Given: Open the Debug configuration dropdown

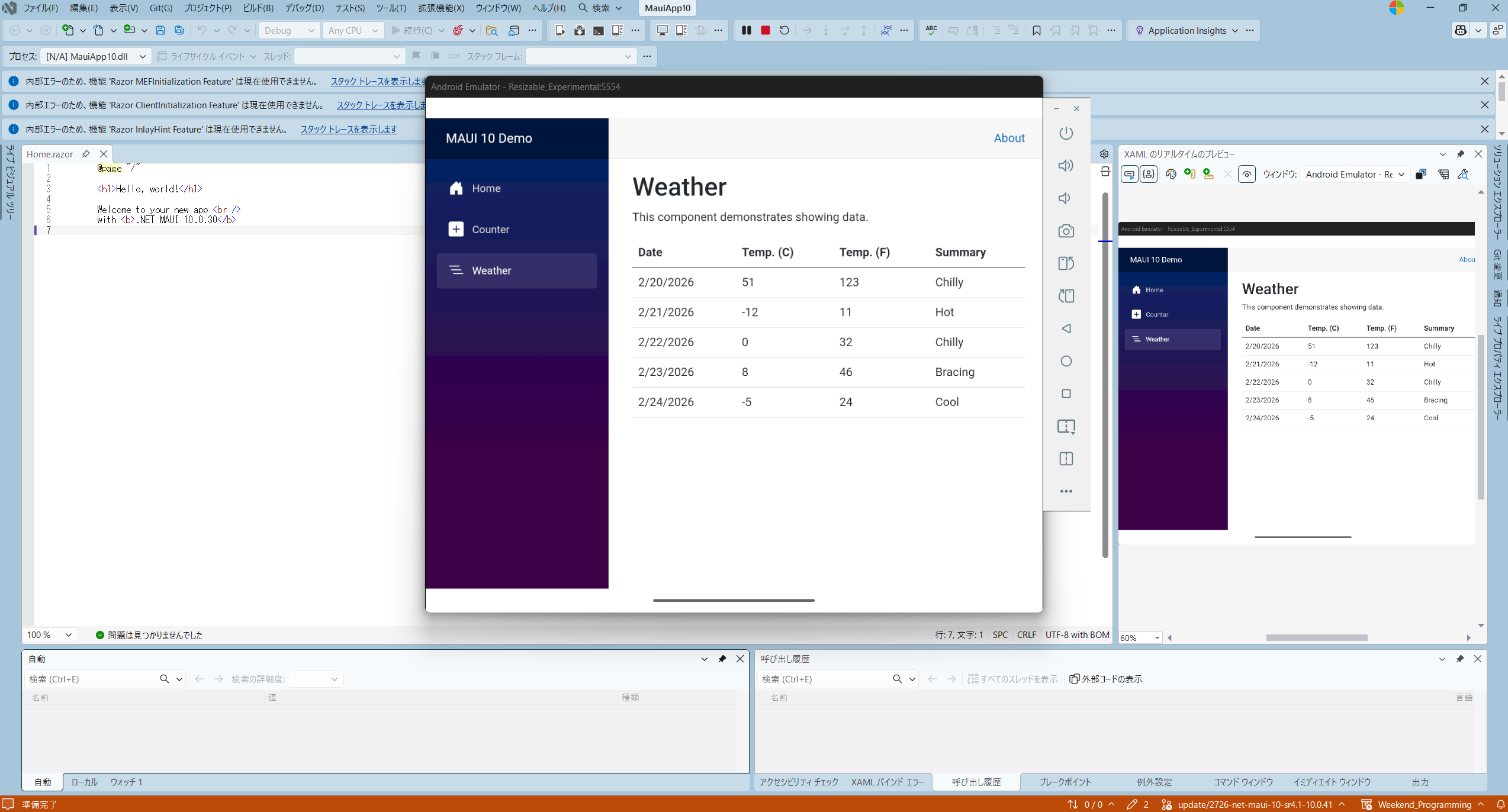Looking at the screenshot, I should coord(289,30).
